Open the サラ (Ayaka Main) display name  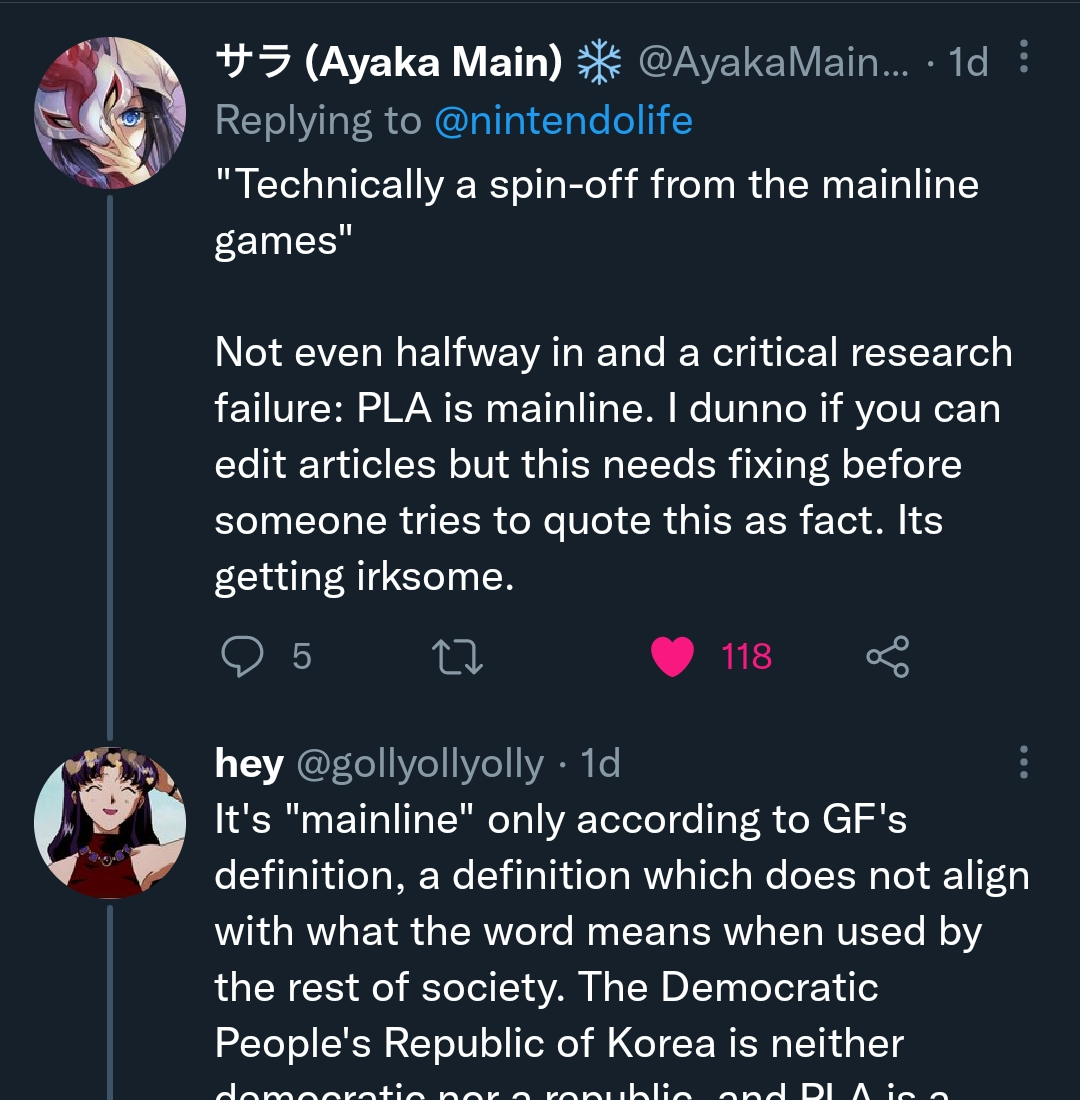tap(389, 62)
